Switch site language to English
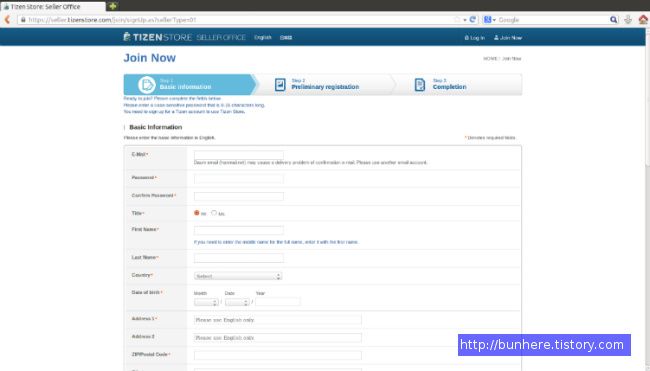Screen dimensions: 650x371 coord(262,37)
